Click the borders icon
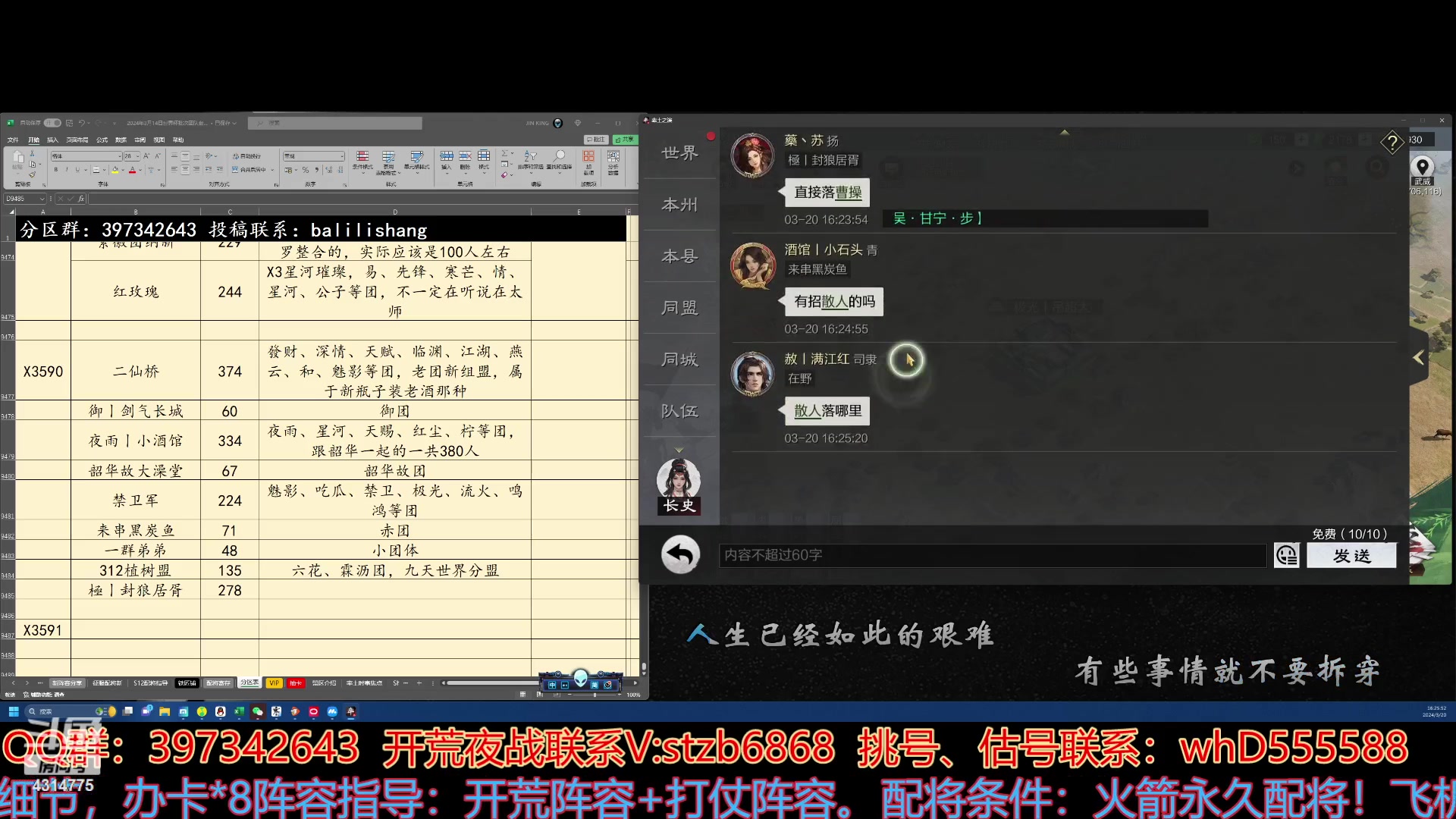 [95, 170]
